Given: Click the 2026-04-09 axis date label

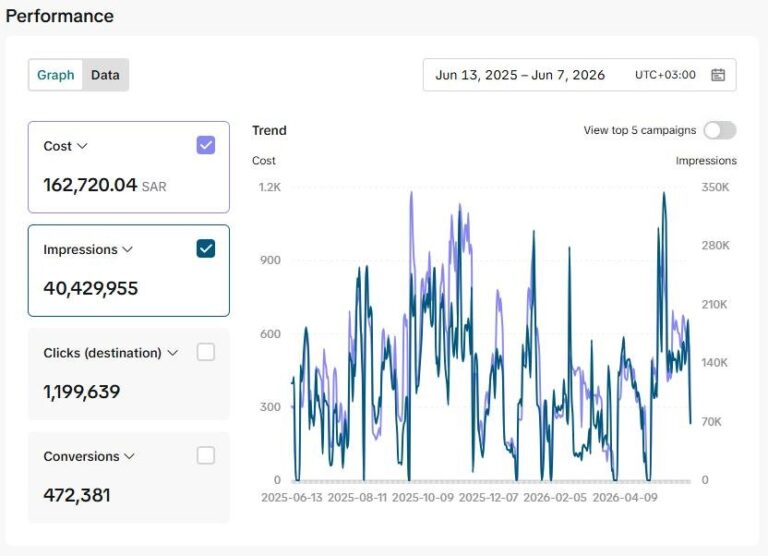Looking at the screenshot, I should (x=625, y=498).
